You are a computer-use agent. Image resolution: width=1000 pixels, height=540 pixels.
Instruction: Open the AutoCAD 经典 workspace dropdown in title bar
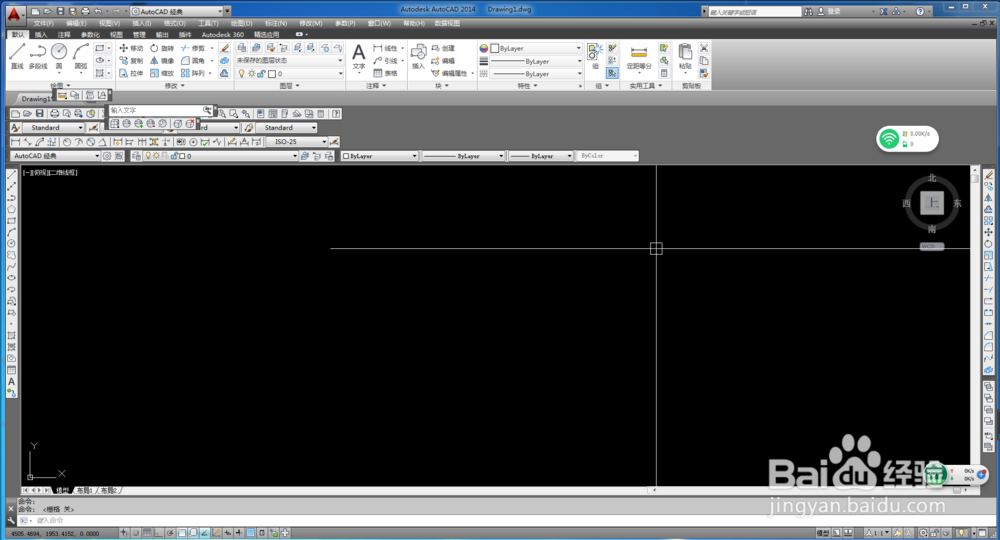coord(177,11)
